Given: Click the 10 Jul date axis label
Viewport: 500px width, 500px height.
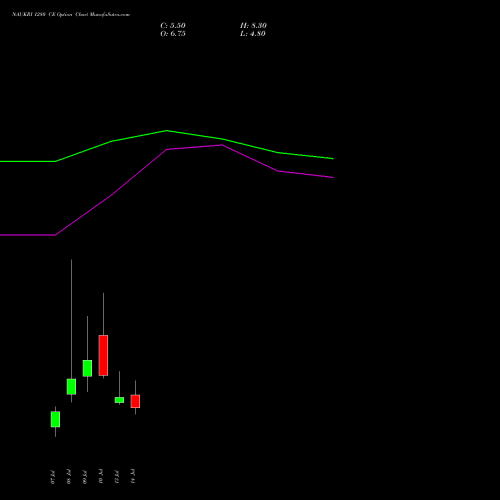Looking at the screenshot, I should tap(101, 477).
